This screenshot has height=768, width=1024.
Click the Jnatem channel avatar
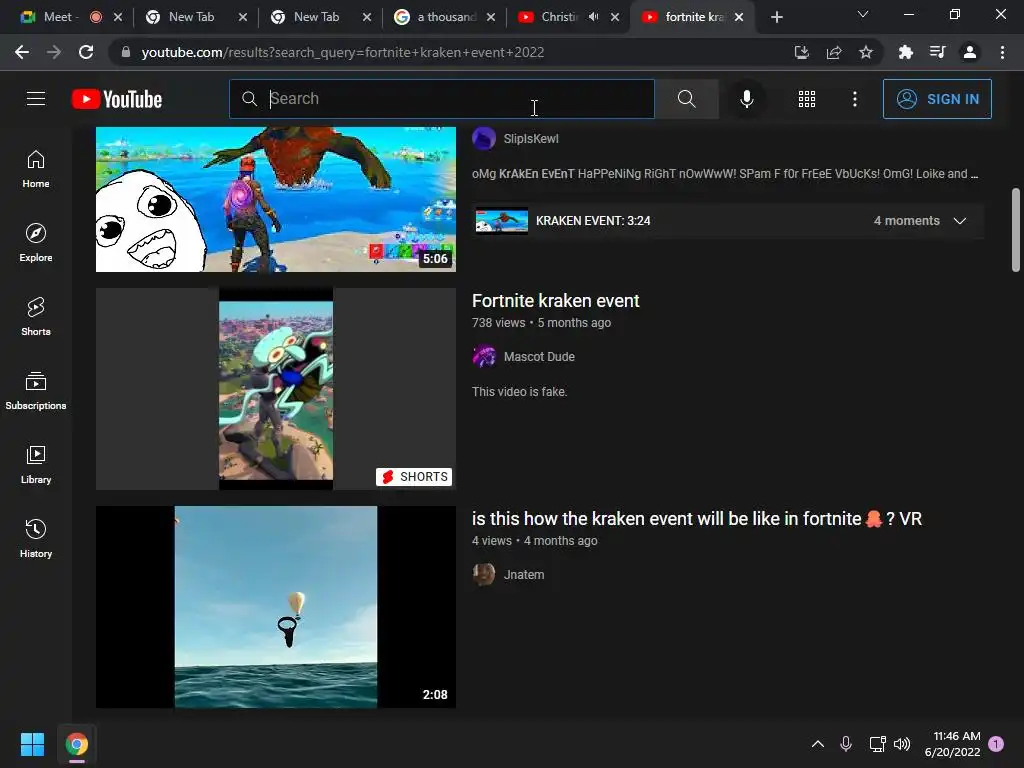[x=484, y=575]
